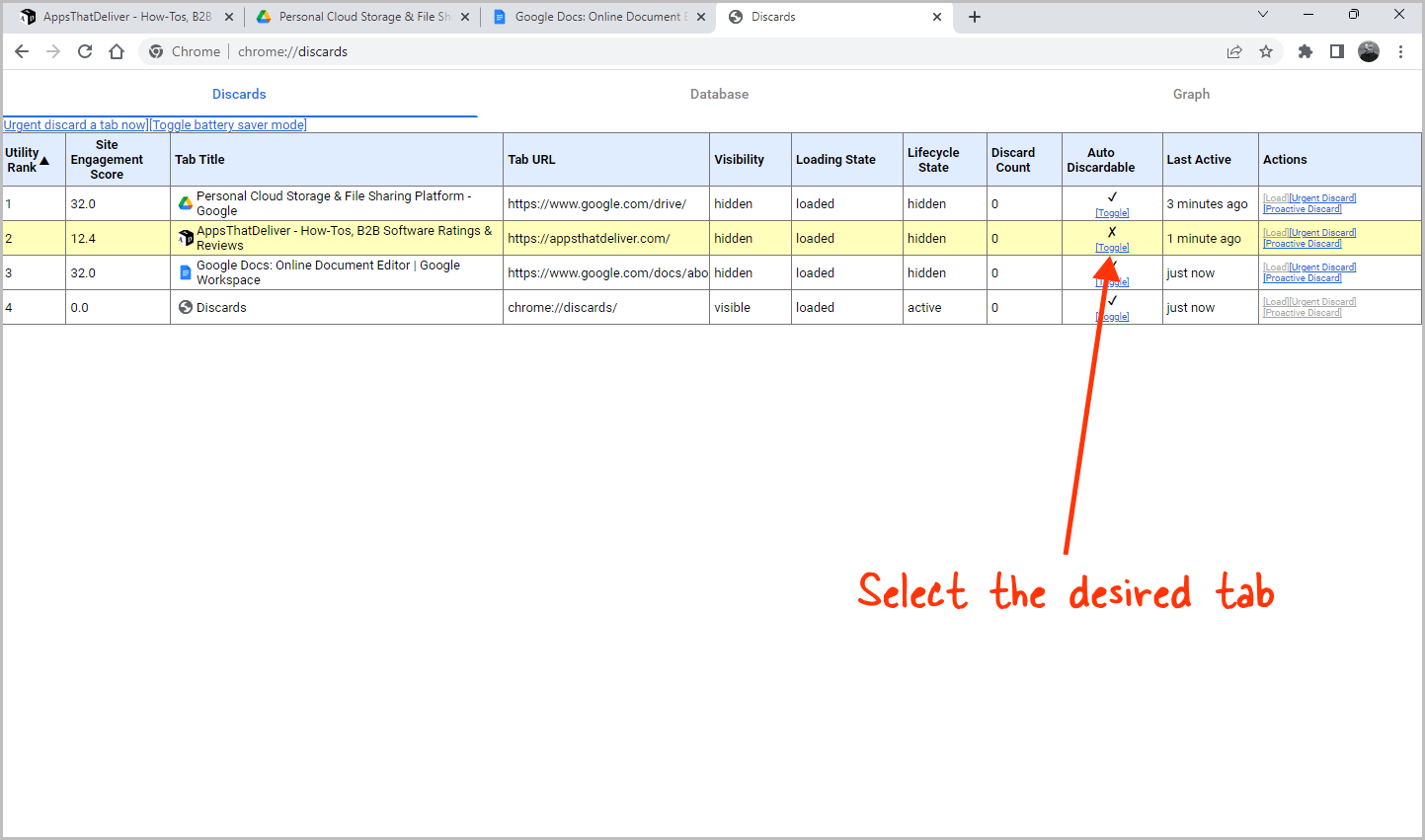Toggle auto discardable for the Discards tab
The width and height of the screenshot is (1425, 840).
tap(1112, 316)
